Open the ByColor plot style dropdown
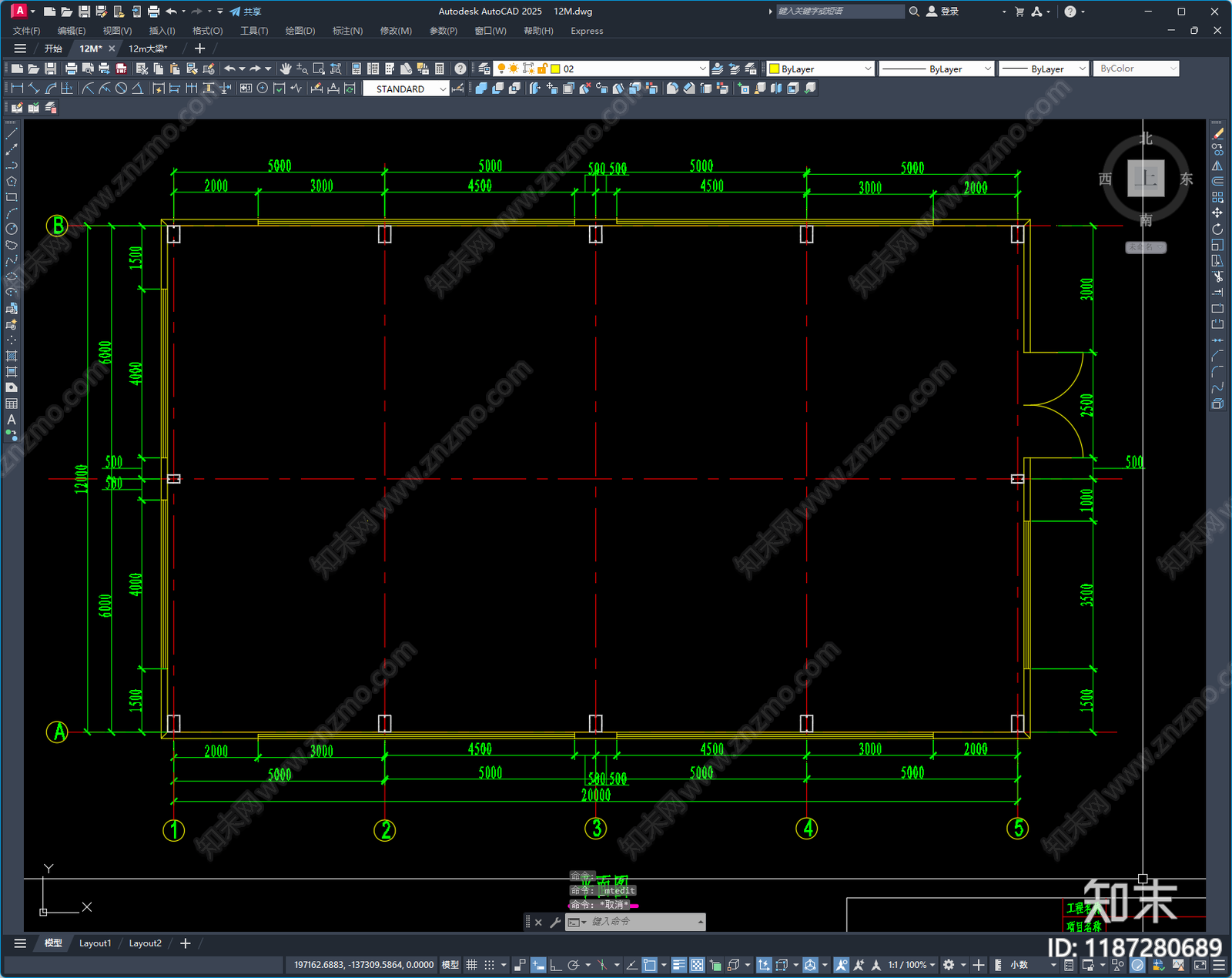The image size is (1232, 978). coord(1173,69)
